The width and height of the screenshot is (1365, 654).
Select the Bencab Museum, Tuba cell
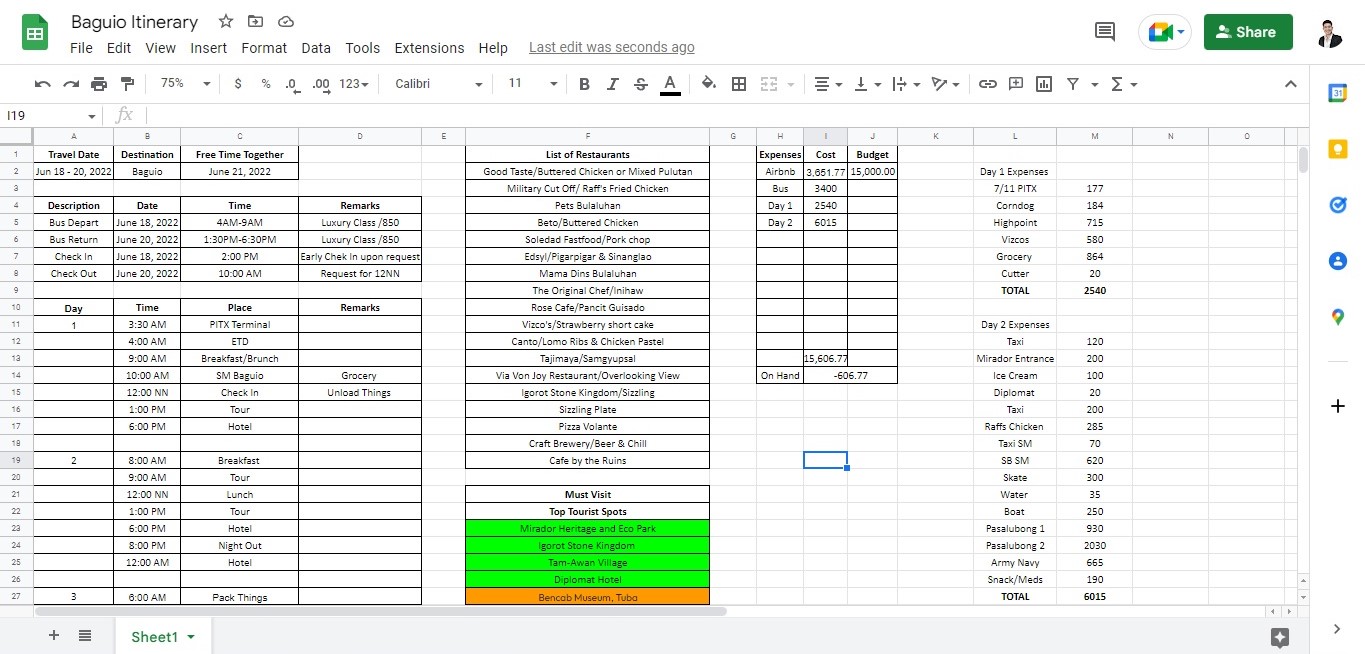588,597
